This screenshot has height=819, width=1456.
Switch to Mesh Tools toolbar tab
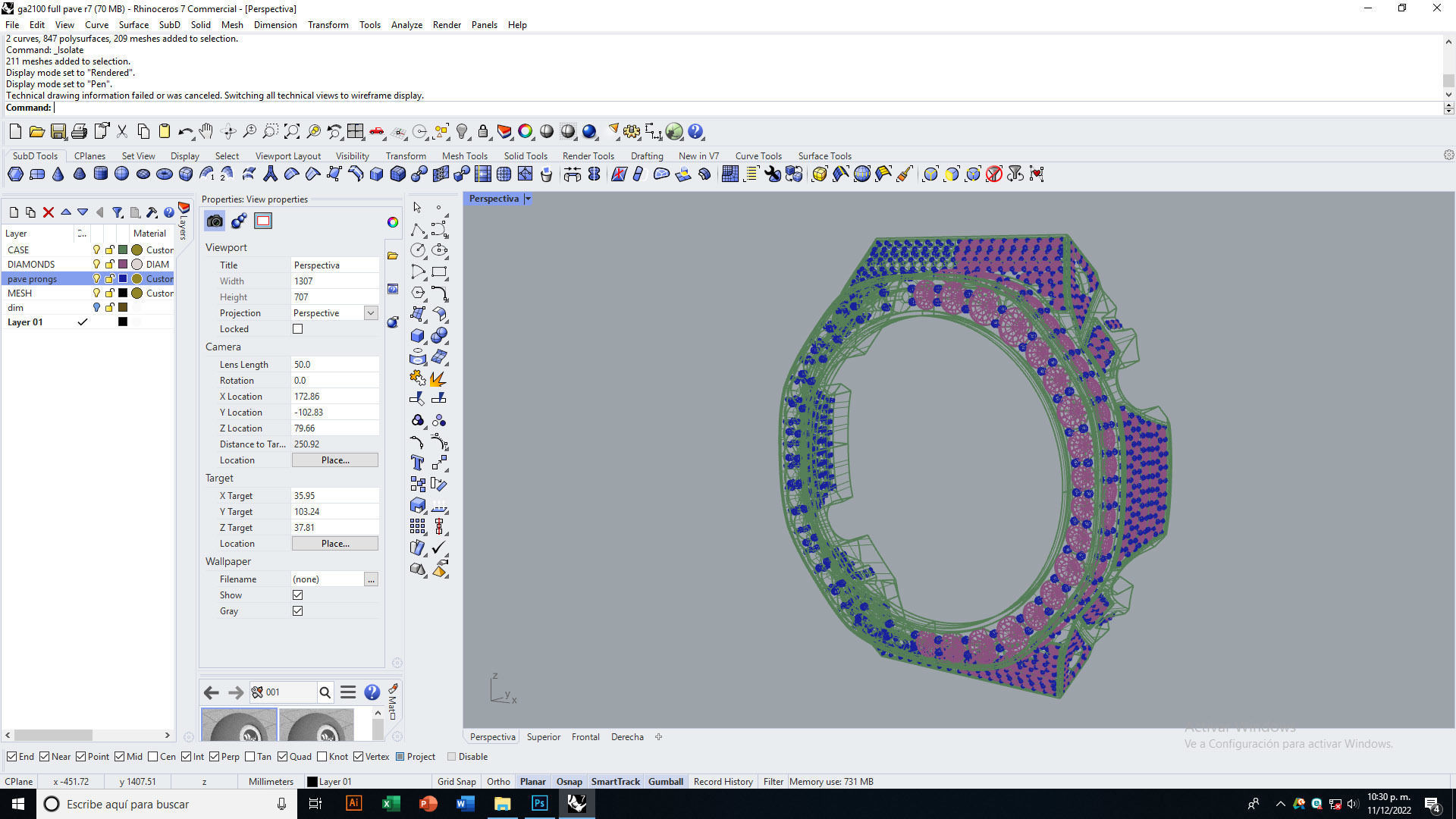[x=465, y=156]
